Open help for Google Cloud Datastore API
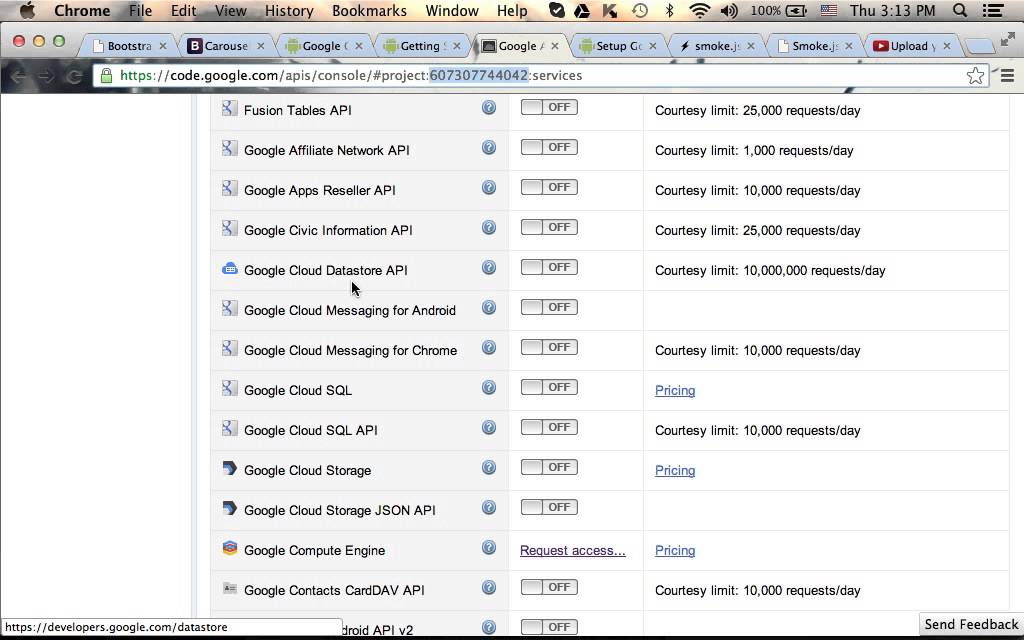Viewport: 1024px width, 640px height. click(x=488, y=268)
